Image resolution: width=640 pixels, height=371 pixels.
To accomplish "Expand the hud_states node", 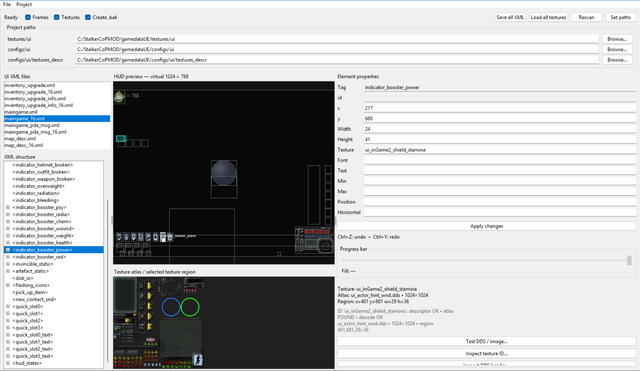I will pyautogui.click(x=8, y=363).
